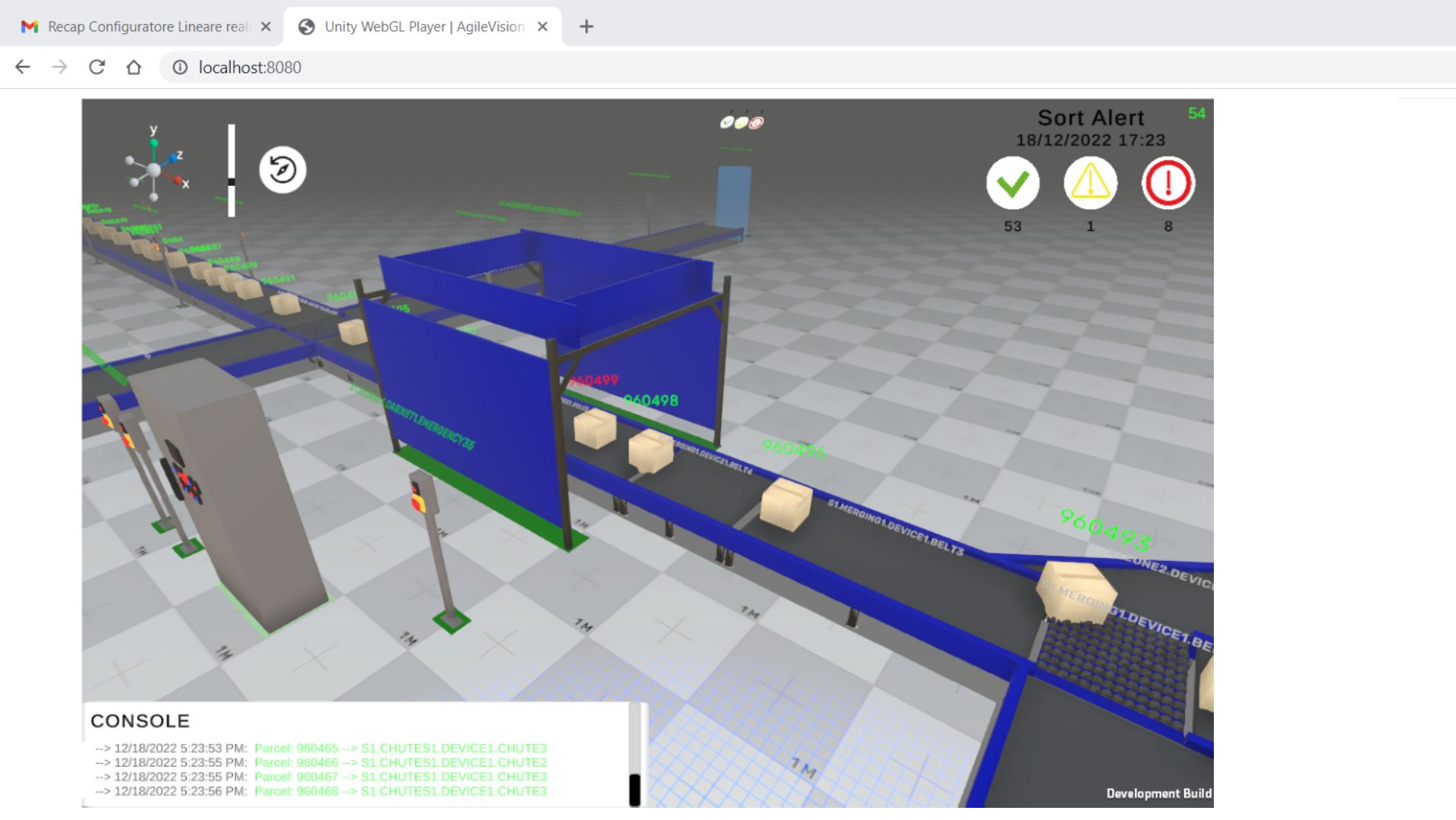The height and width of the screenshot is (820, 1456).
Task: Close the Gmail Recap Configuratore tab
Action: click(266, 27)
